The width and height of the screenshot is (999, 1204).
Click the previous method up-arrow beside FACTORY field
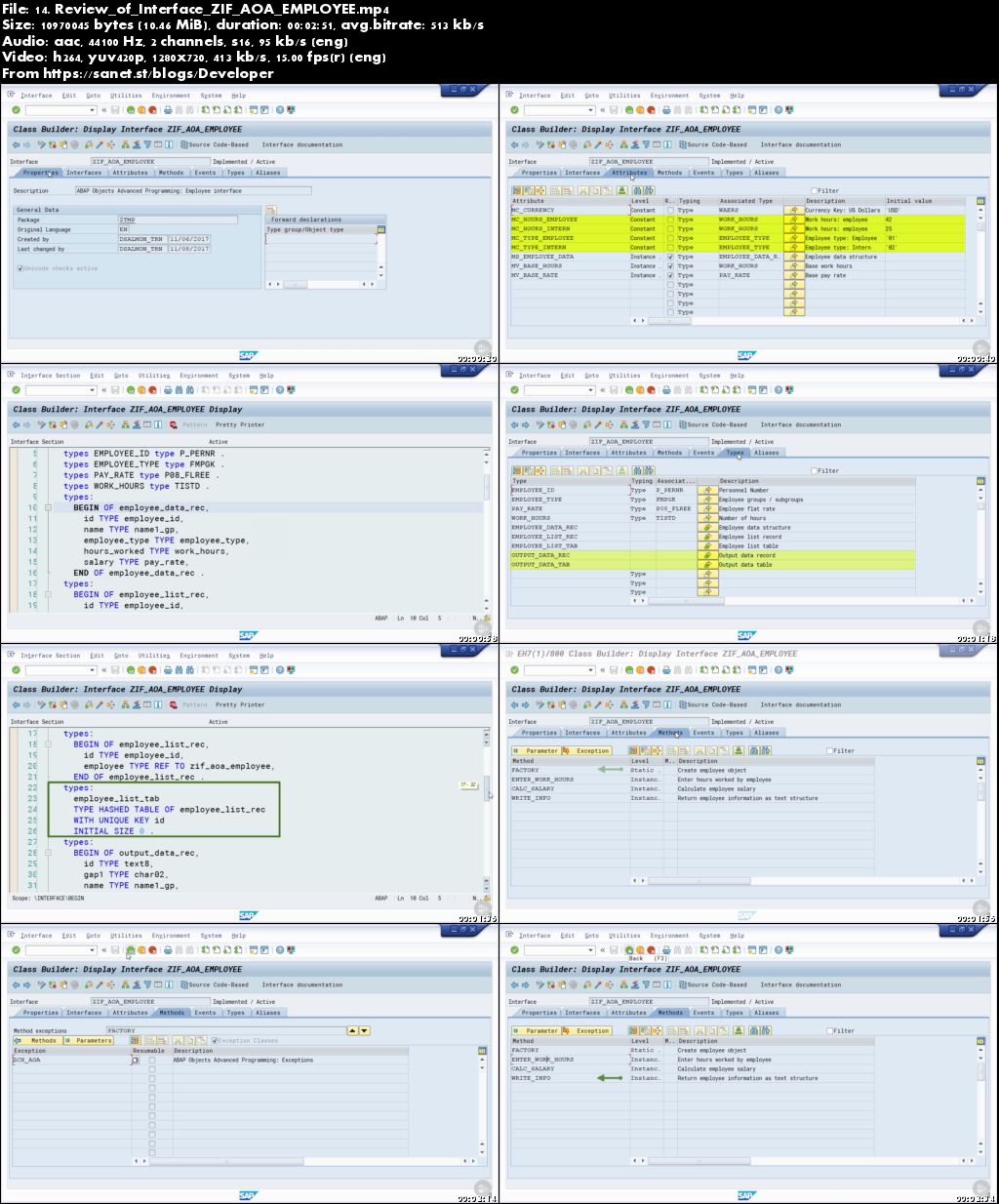pyautogui.click(x=352, y=1030)
